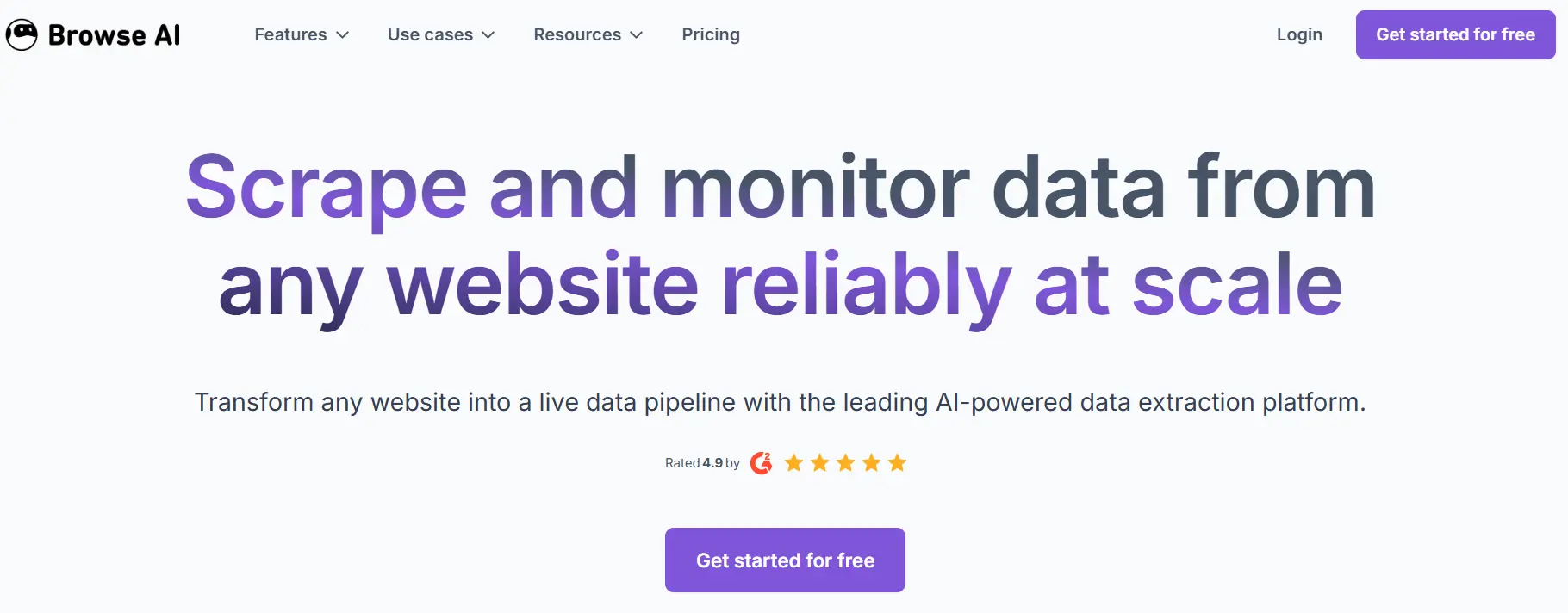Click the middle star of the rating
The image size is (1568, 613).
[845, 462]
